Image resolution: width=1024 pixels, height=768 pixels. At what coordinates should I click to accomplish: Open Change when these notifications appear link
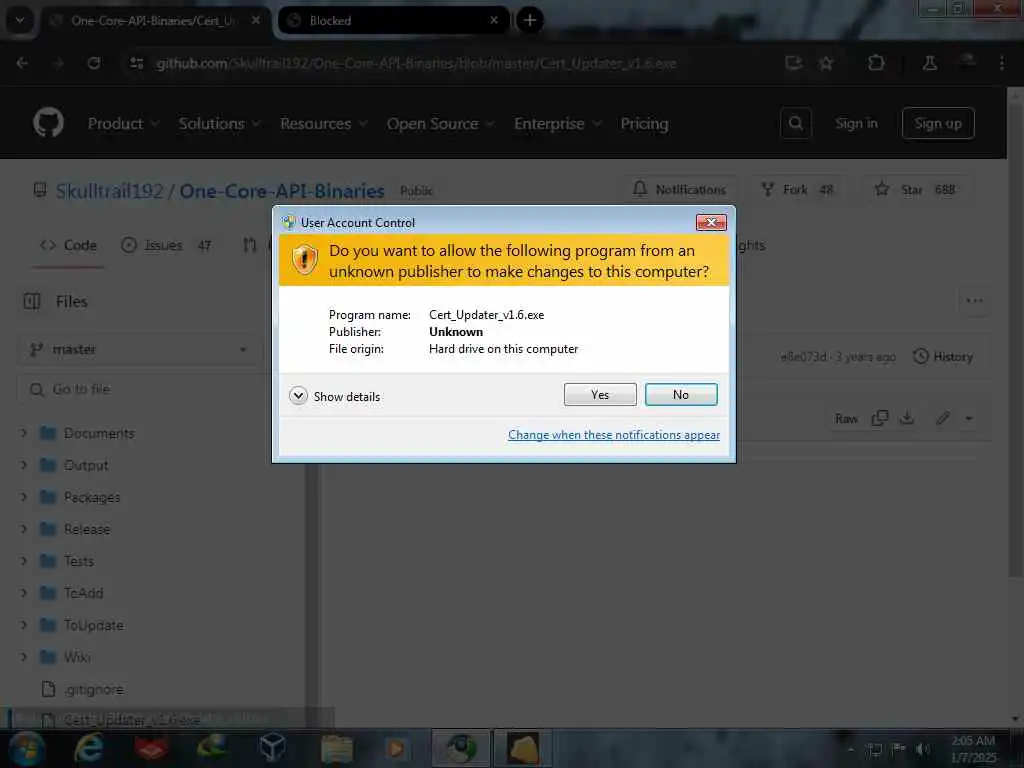[x=614, y=435]
